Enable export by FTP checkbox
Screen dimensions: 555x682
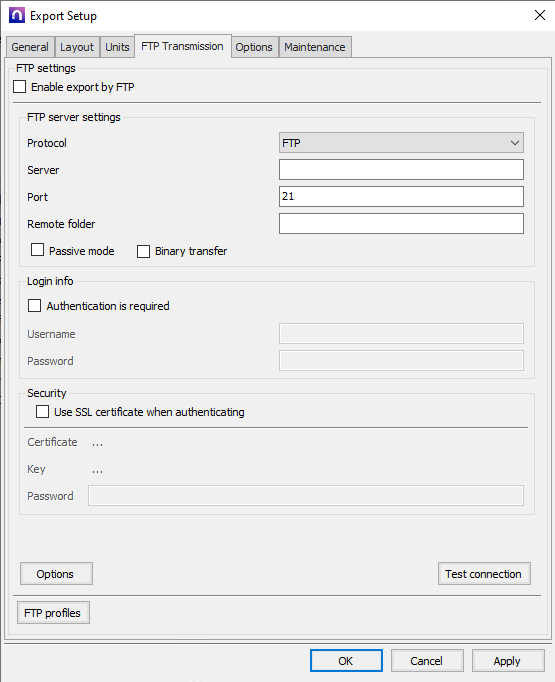[x=20, y=87]
